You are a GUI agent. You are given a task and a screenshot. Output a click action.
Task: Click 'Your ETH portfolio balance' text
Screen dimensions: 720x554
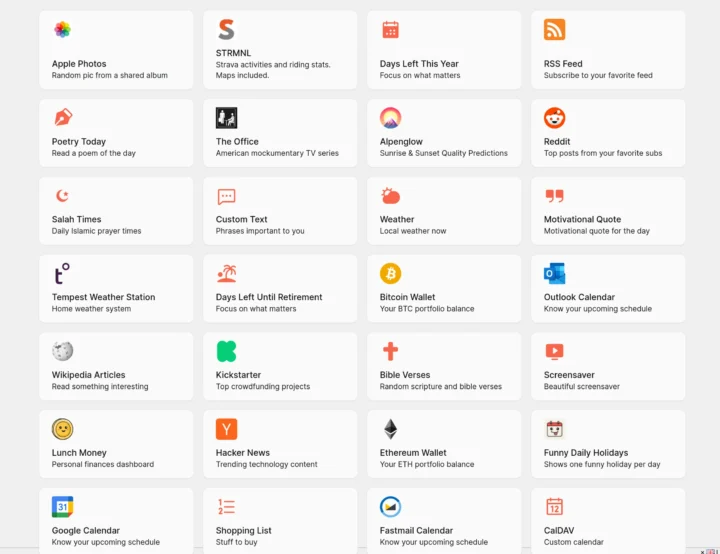(x=427, y=464)
